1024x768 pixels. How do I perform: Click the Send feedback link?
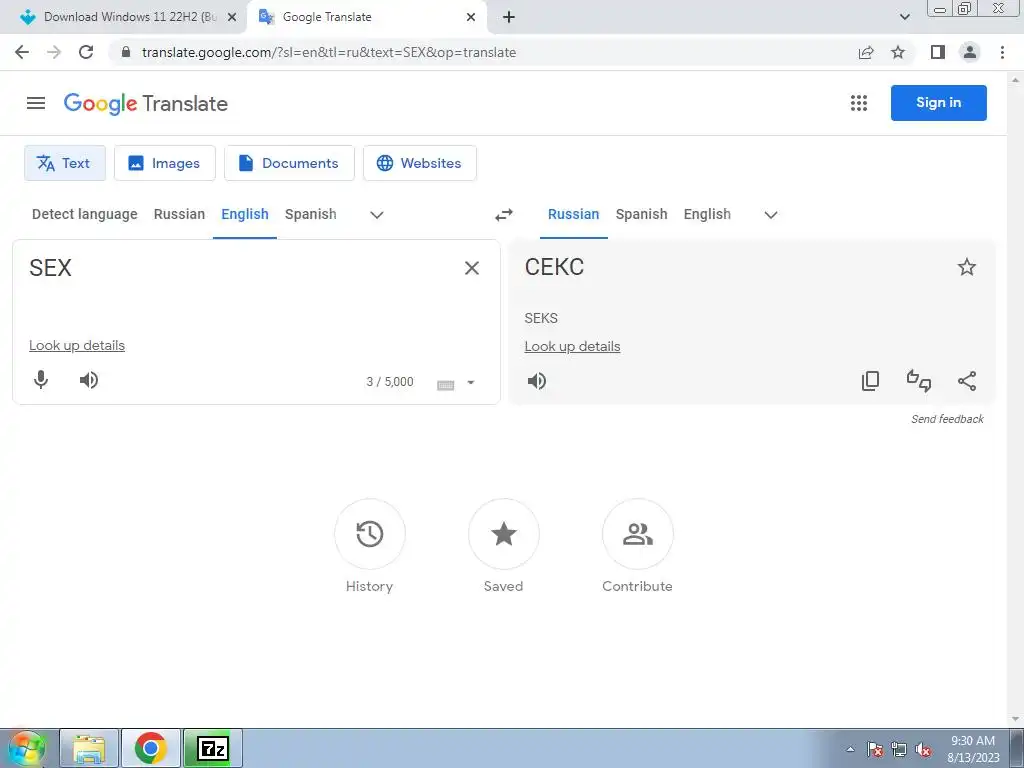pos(947,419)
